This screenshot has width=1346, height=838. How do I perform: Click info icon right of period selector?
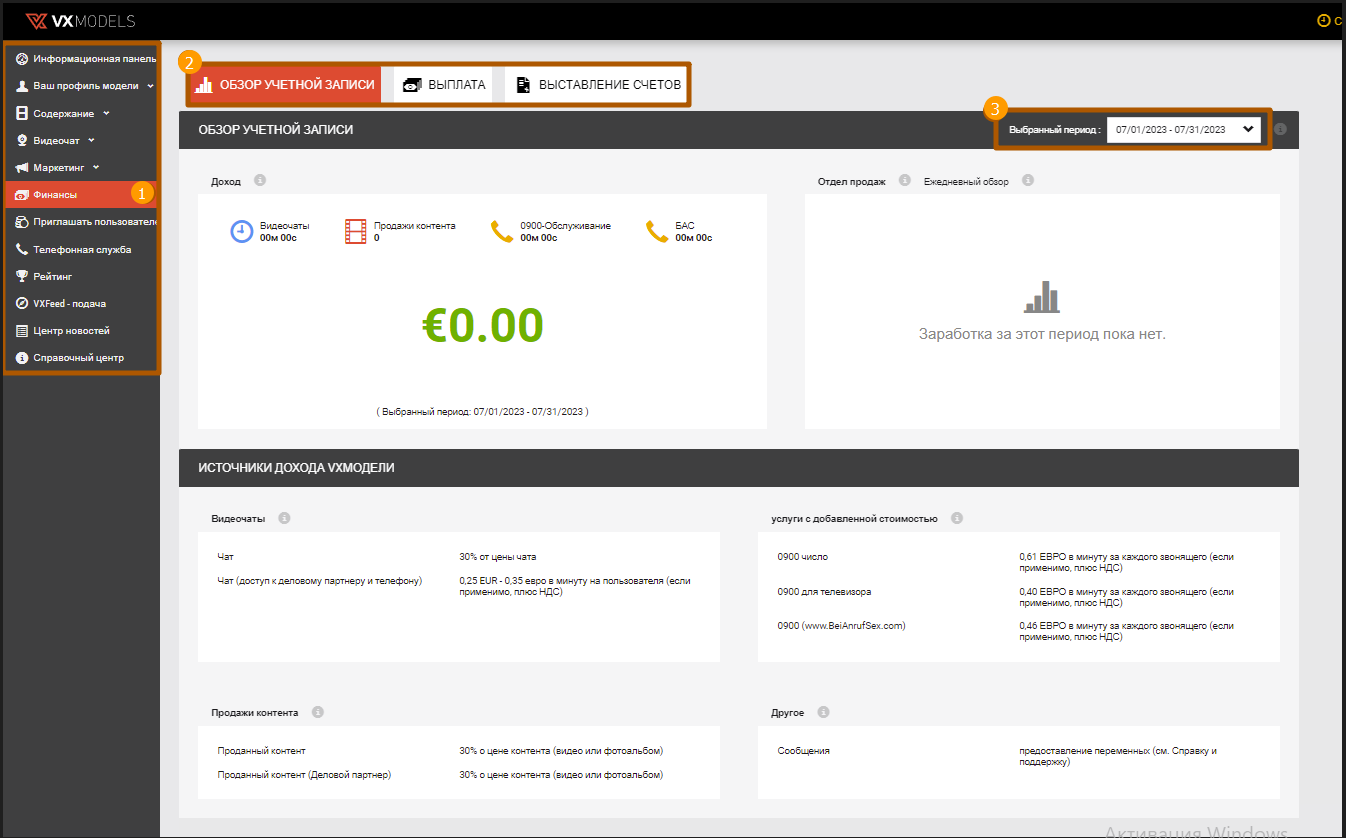point(1280,129)
